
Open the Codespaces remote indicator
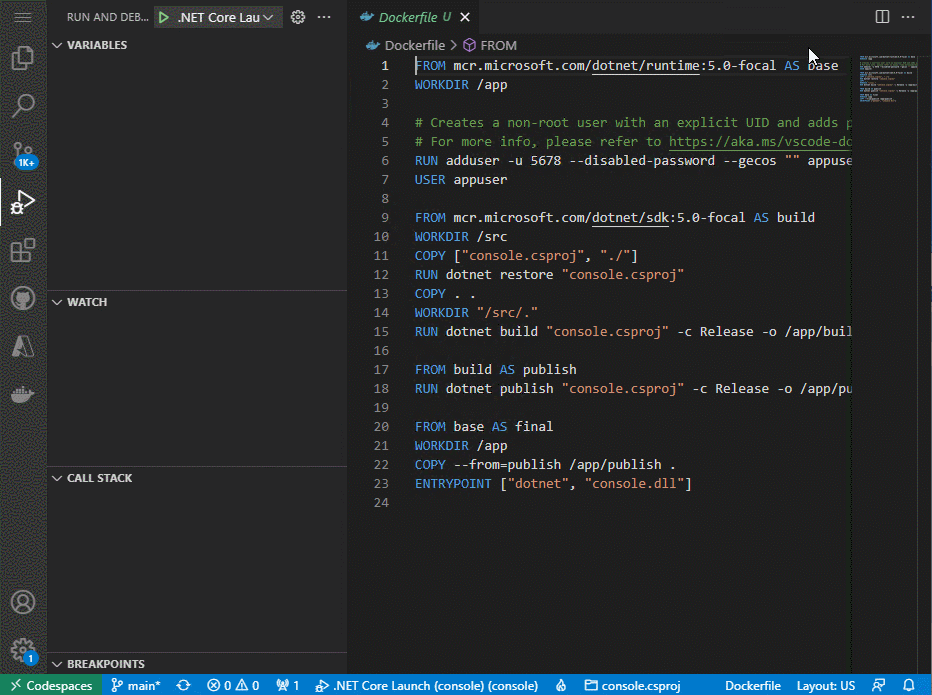pyautogui.click(x=51, y=685)
